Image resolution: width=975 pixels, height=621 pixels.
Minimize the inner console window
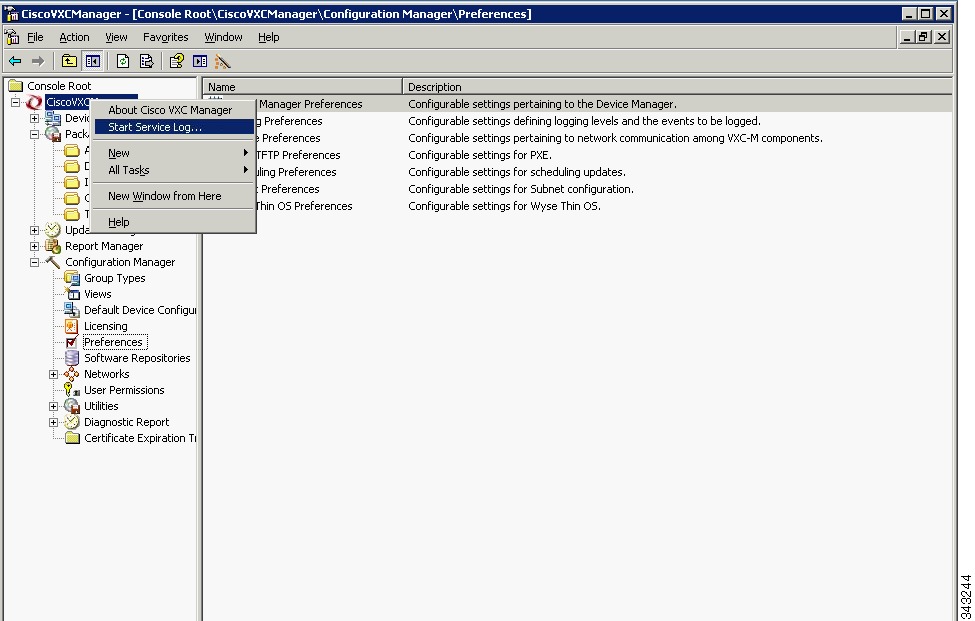[x=907, y=37]
